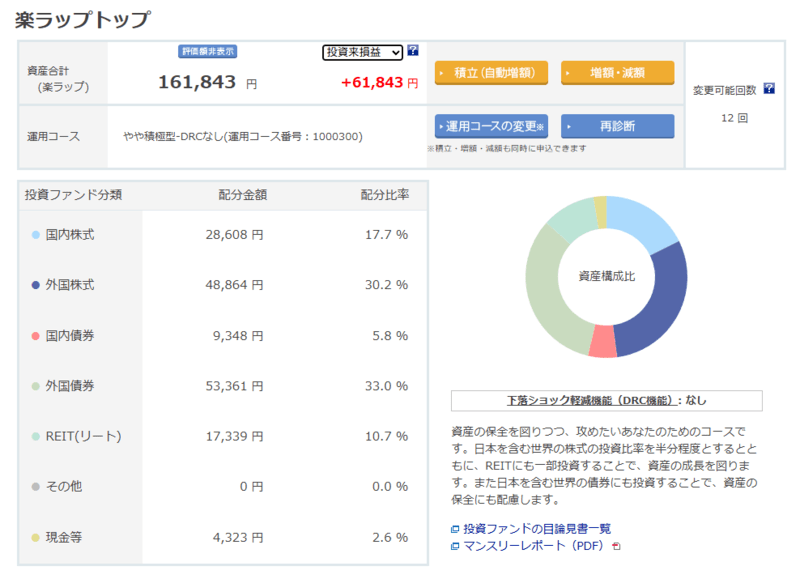This screenshot has width=800, height=579.
Task: Toggle the 評価額非表示 button
Action: (207, 51)
